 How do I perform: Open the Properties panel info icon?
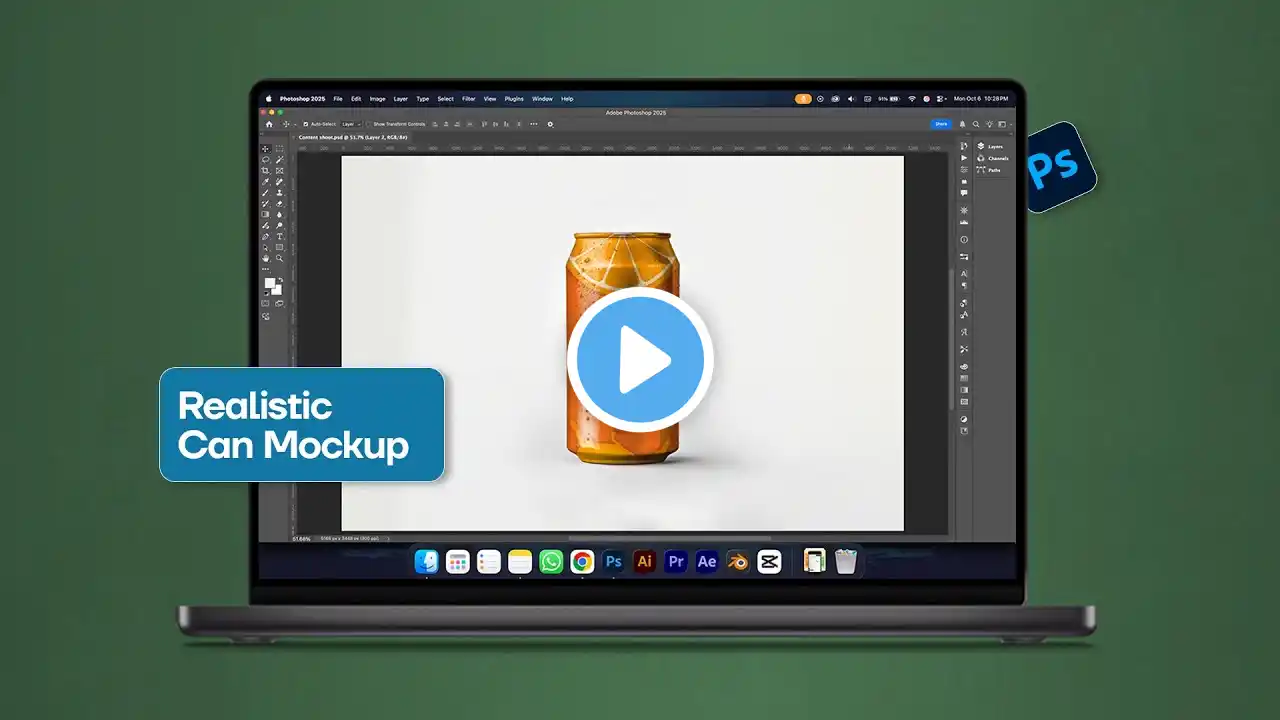coord(964,240)
